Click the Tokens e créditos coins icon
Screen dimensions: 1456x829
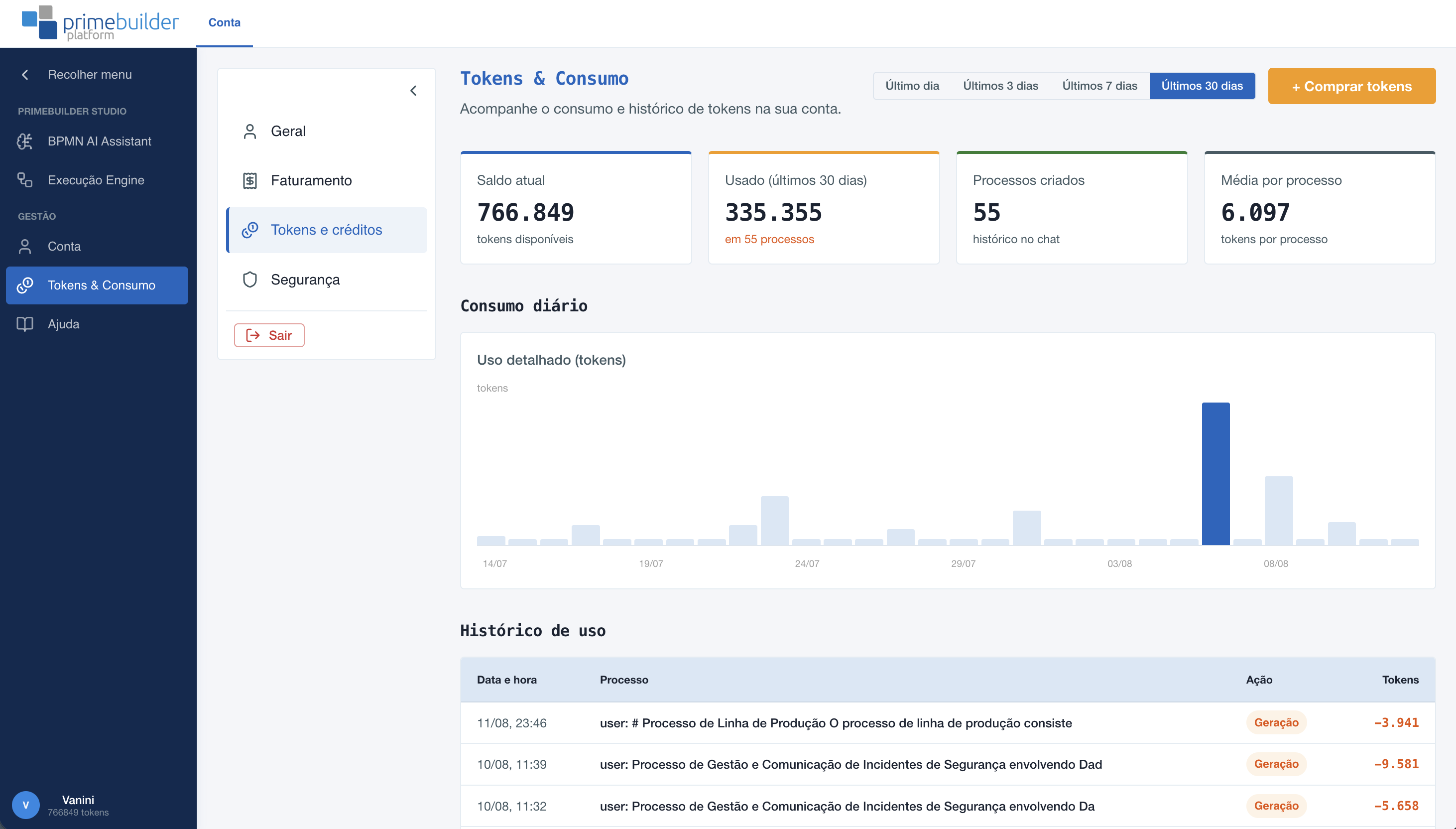pos(250,230)
